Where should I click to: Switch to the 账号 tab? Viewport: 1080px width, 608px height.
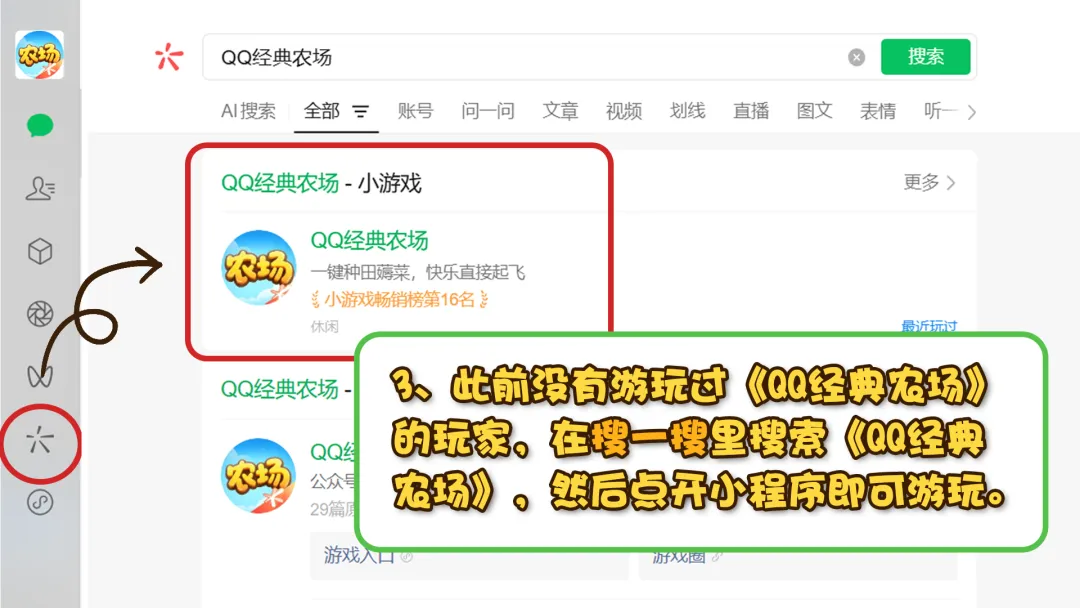[x=415, y=111]
